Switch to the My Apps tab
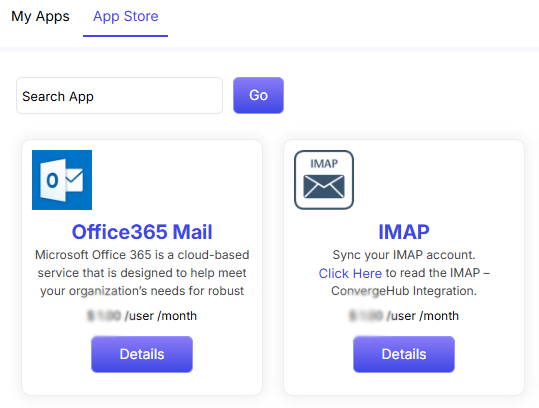The height and width of the screenshot is (408, 539). point(40,16)
